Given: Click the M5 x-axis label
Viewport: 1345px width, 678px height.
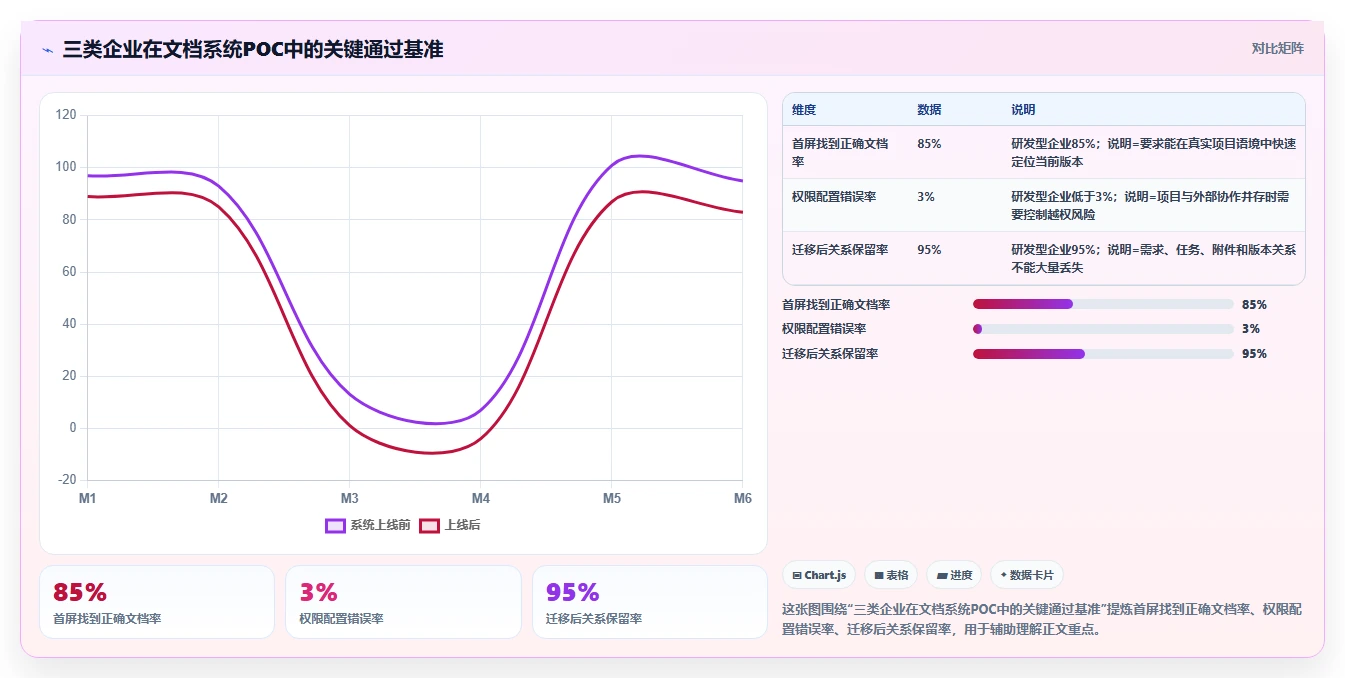Looking at the screenshot, I should pyautogui.click(x=611, y=498).
